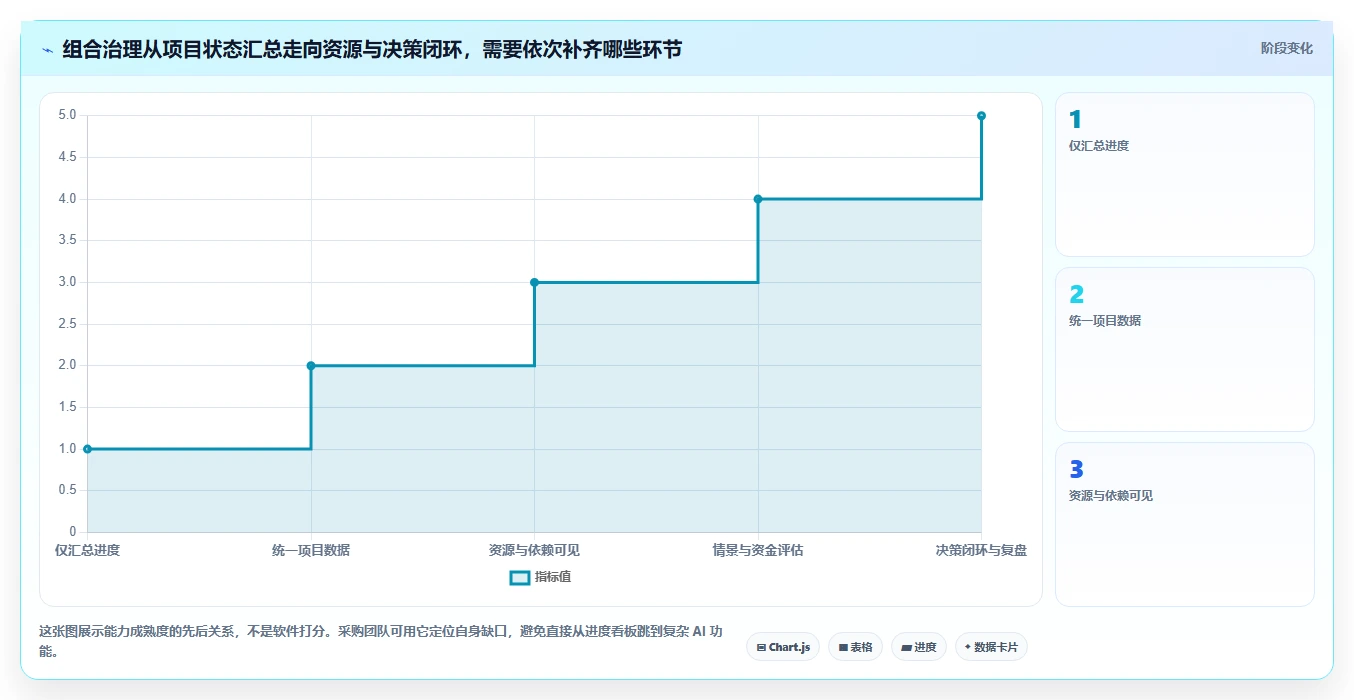Open card 1 仅汇总进度
1354x700 pixels.
pyautogui.click(x=1184, y=174)
